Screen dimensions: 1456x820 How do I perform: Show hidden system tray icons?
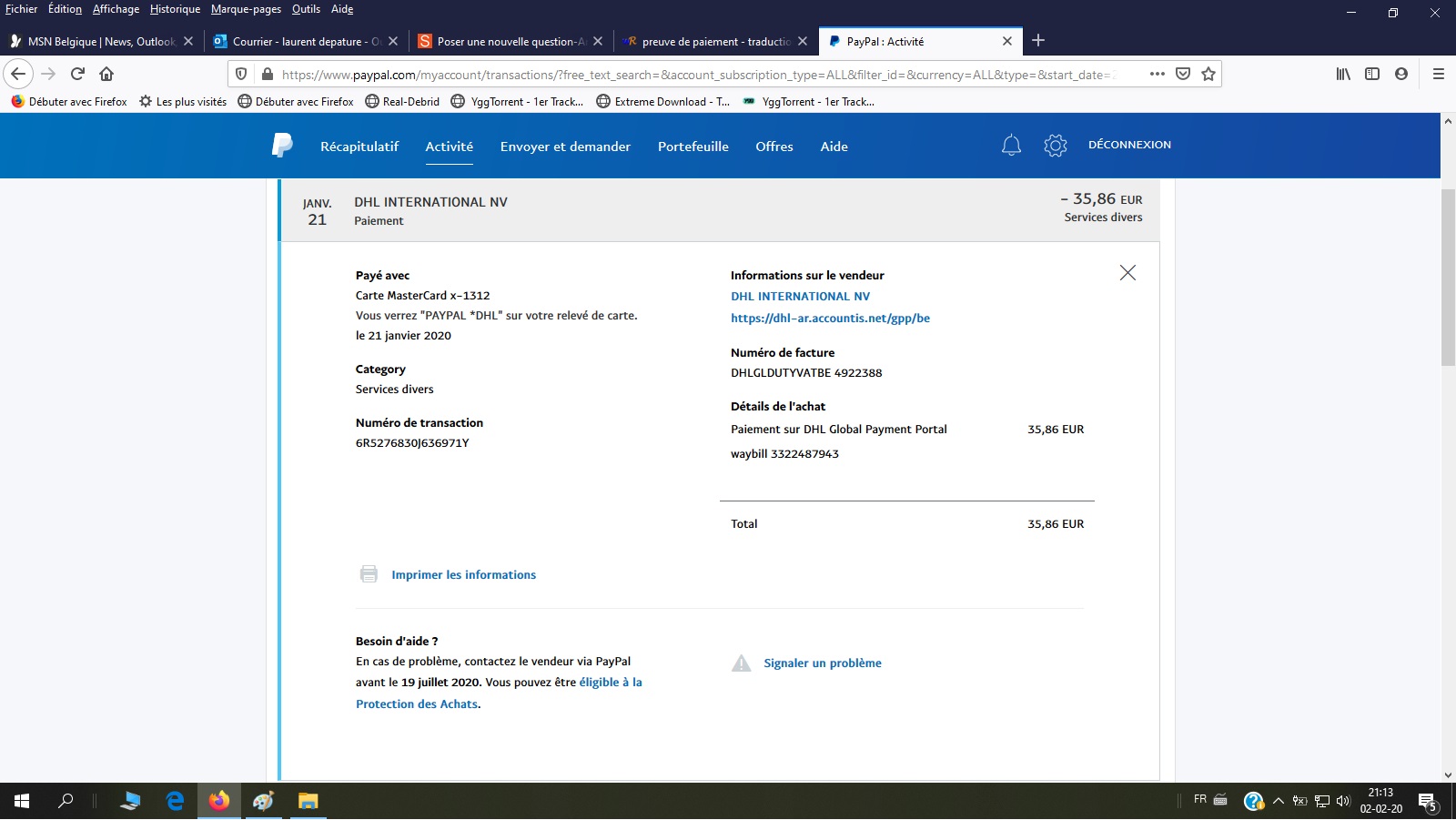(1279, 802)
